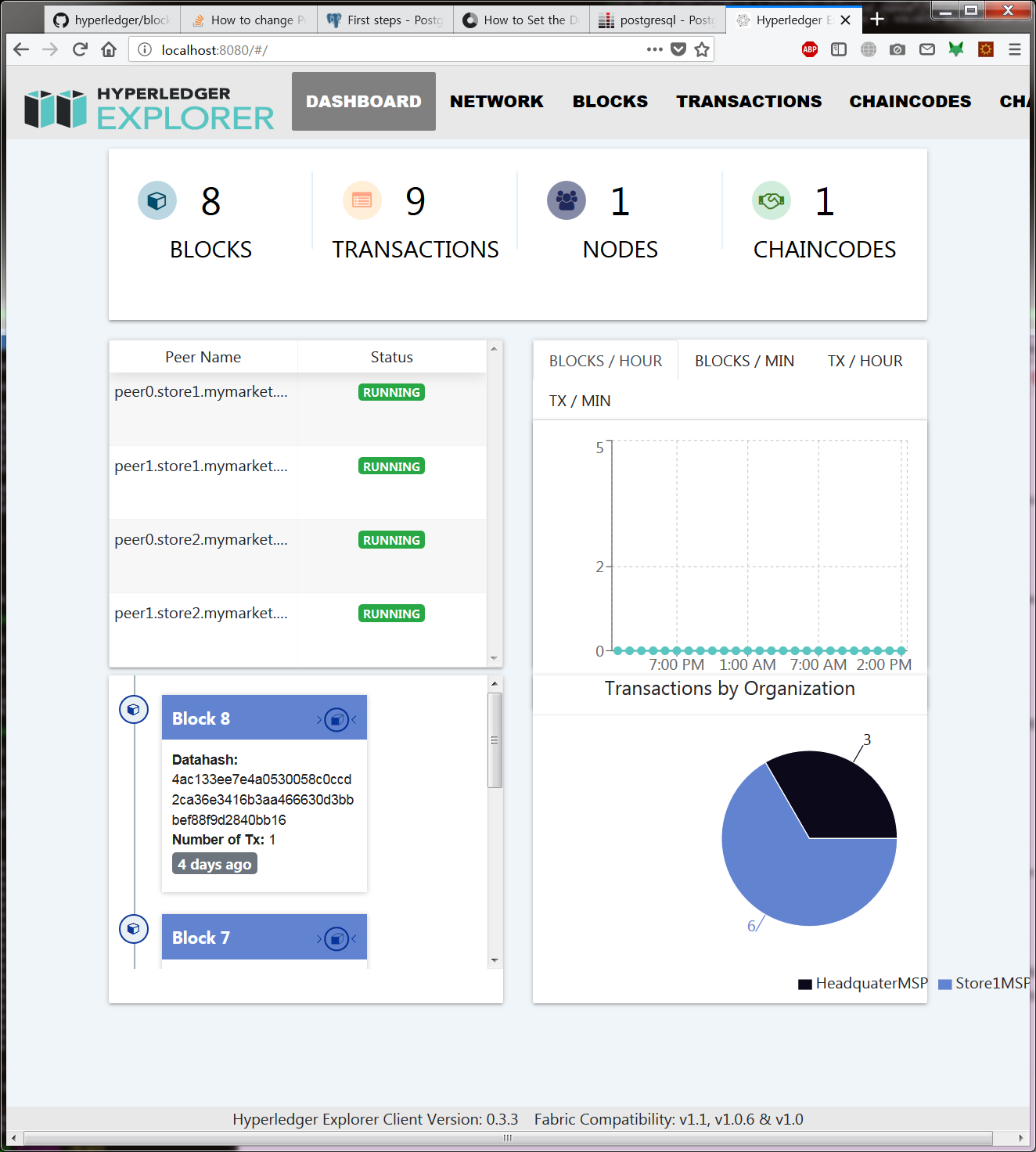Click the Nodes people icon in stats
Viewport: 1036px width, 1152px height.
coord(567,201)
